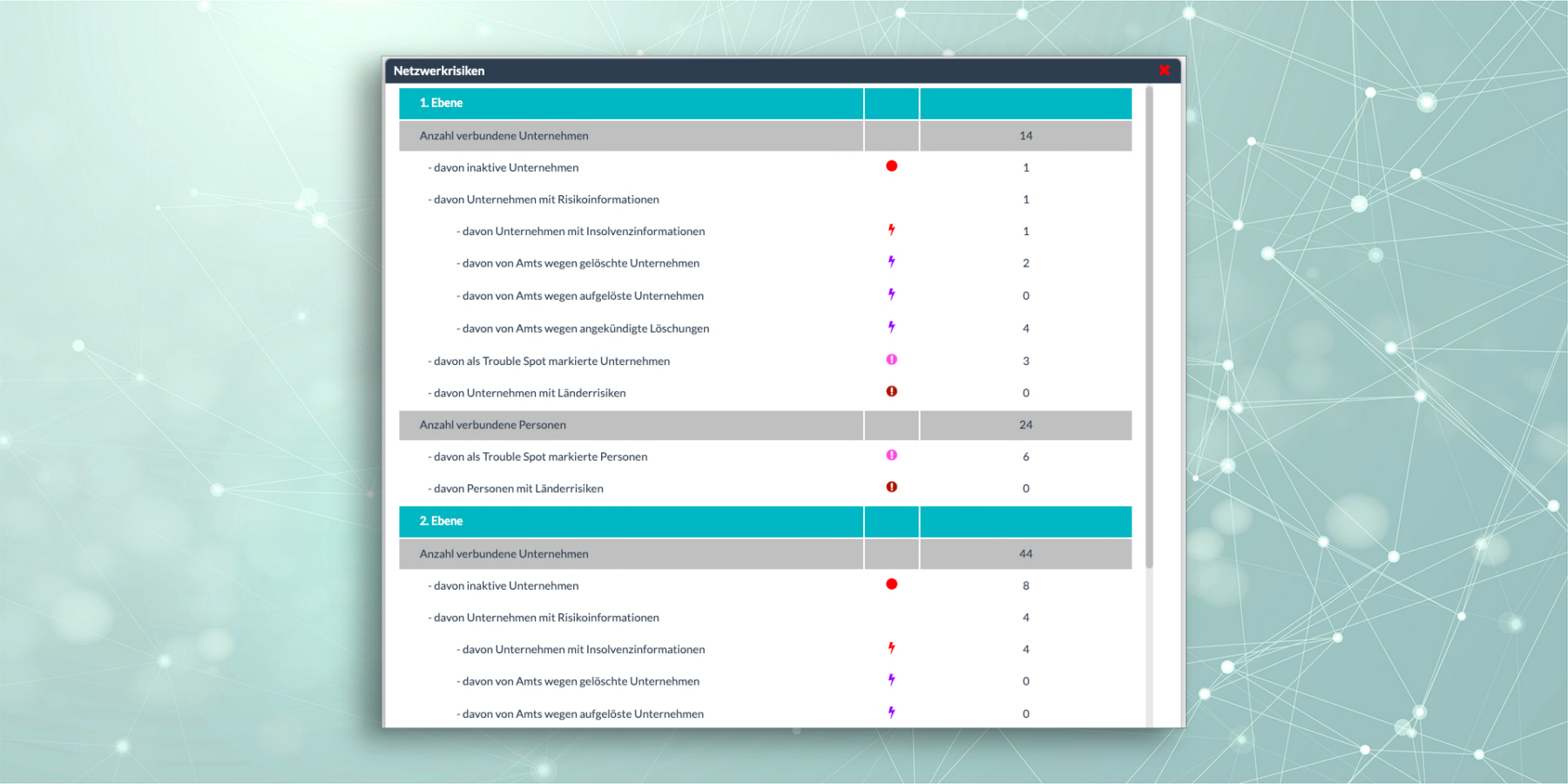Select the 1. Ebene section header
Screen dimensions: 1568x784
(x=441, y=103)
